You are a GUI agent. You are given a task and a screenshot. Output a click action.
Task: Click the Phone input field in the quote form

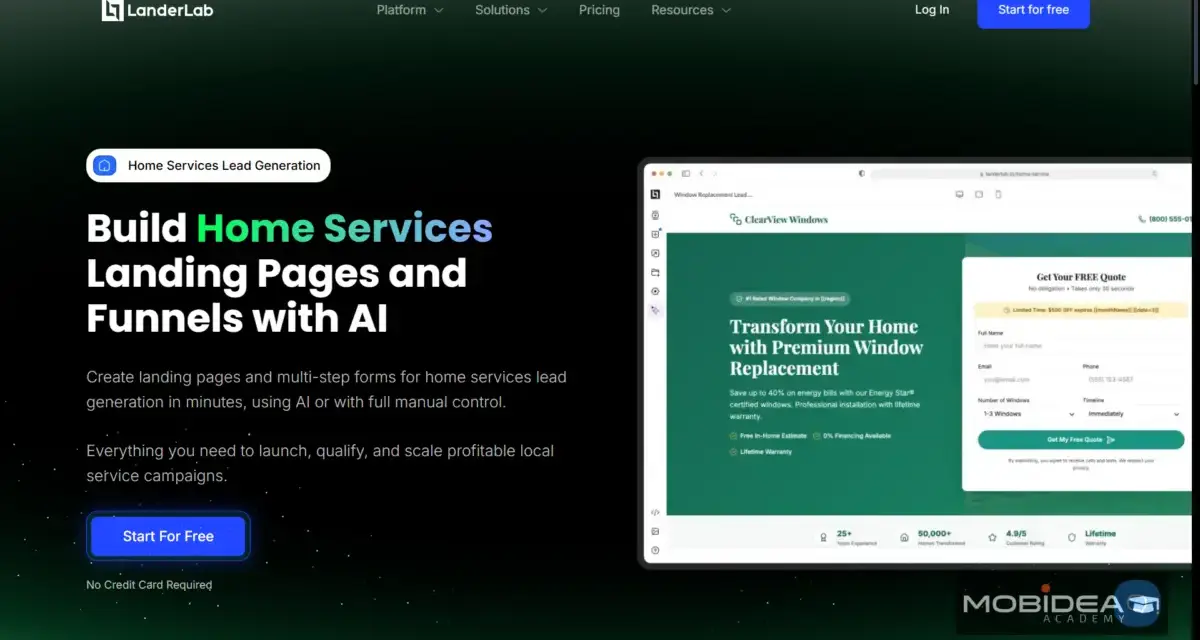coord(1133,380)
